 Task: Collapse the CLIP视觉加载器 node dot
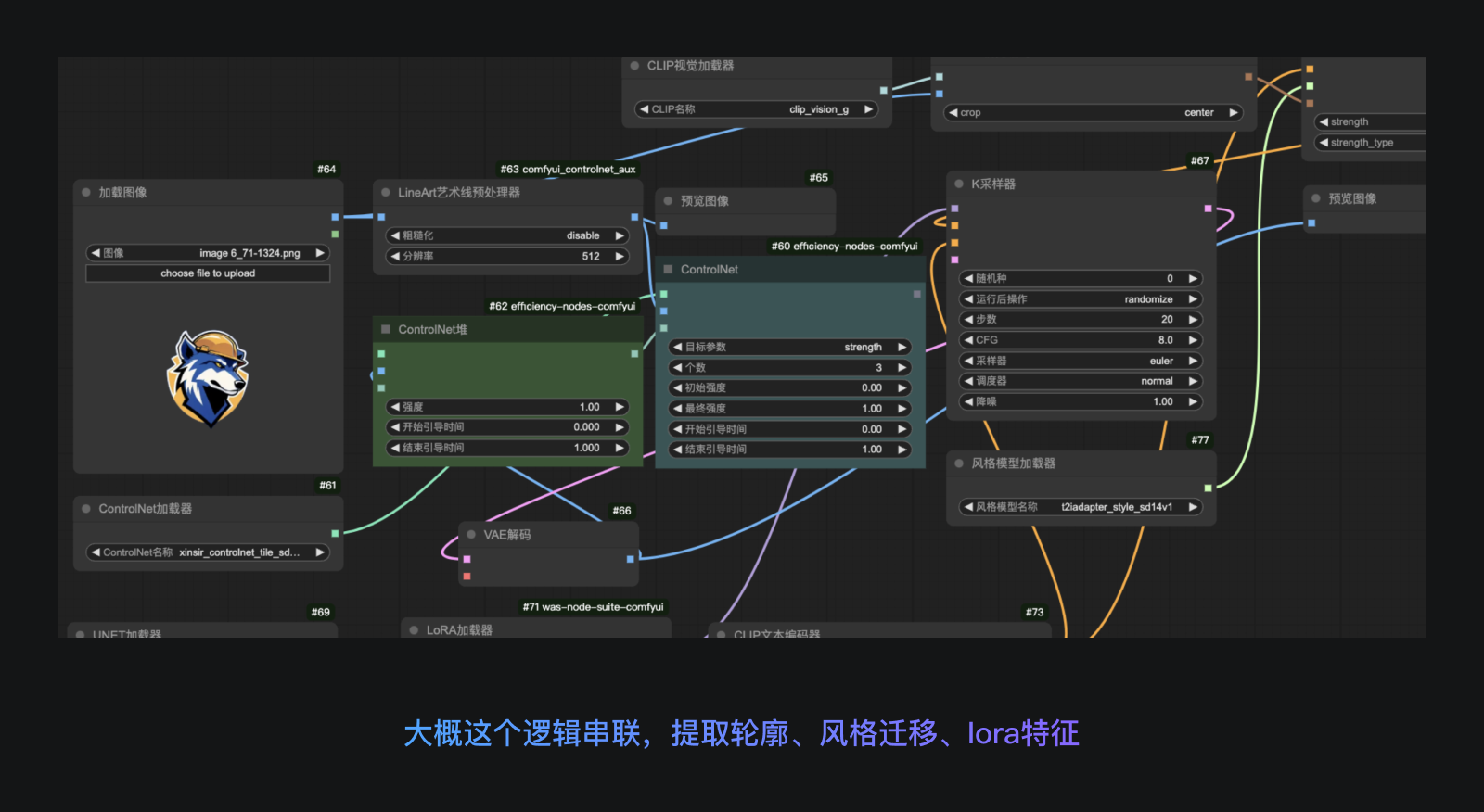tap(635, 66)
